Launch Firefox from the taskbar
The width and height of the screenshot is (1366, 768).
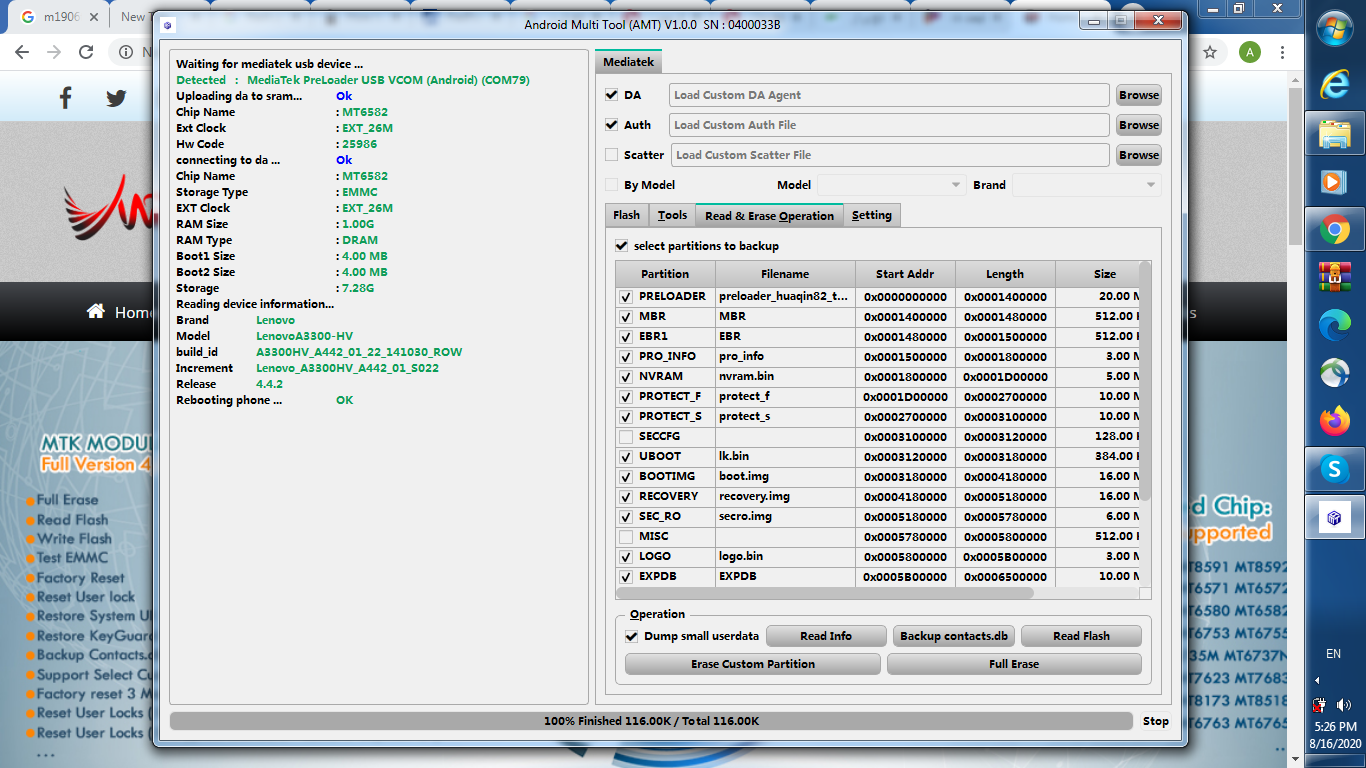pos(1334,421)
